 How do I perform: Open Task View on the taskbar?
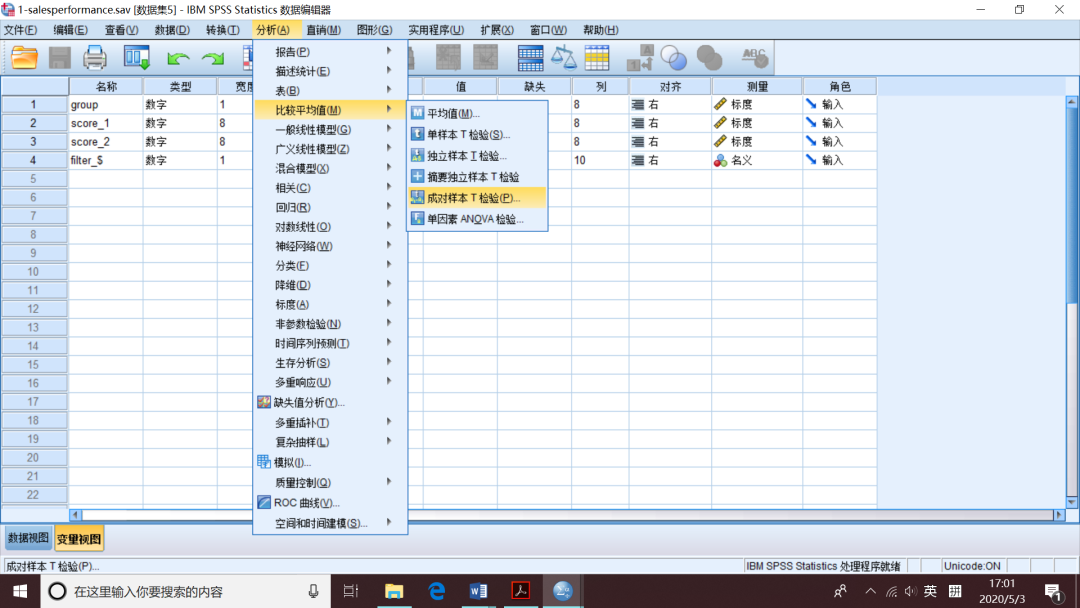click(351, 591)
